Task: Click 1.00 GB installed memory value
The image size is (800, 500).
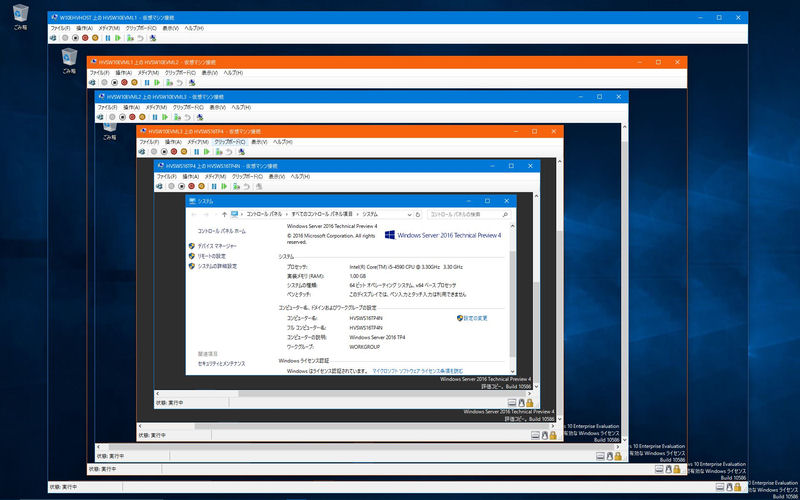Action: [x=358, y=276]
